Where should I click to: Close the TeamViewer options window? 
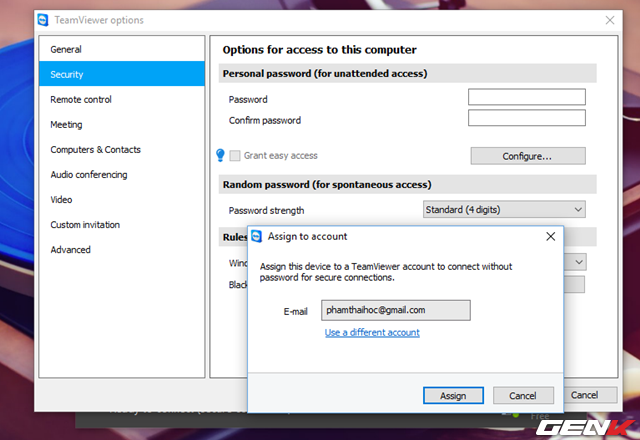[x=610, y=20]
